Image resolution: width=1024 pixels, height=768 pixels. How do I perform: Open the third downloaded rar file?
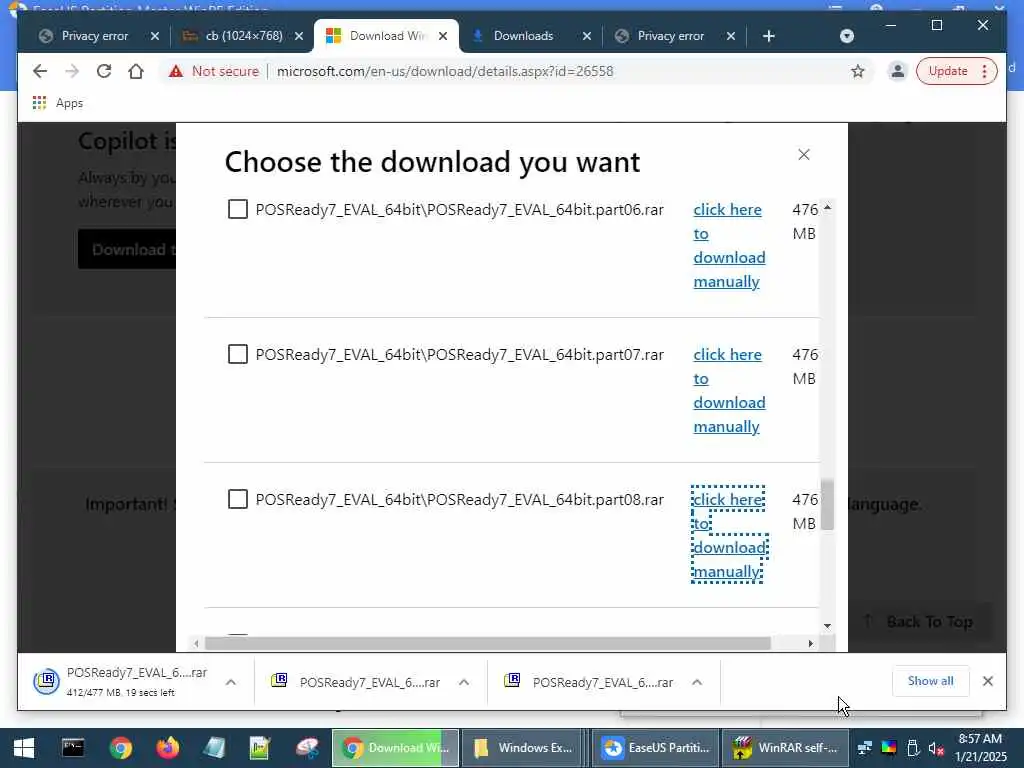[x=589, y=682]
